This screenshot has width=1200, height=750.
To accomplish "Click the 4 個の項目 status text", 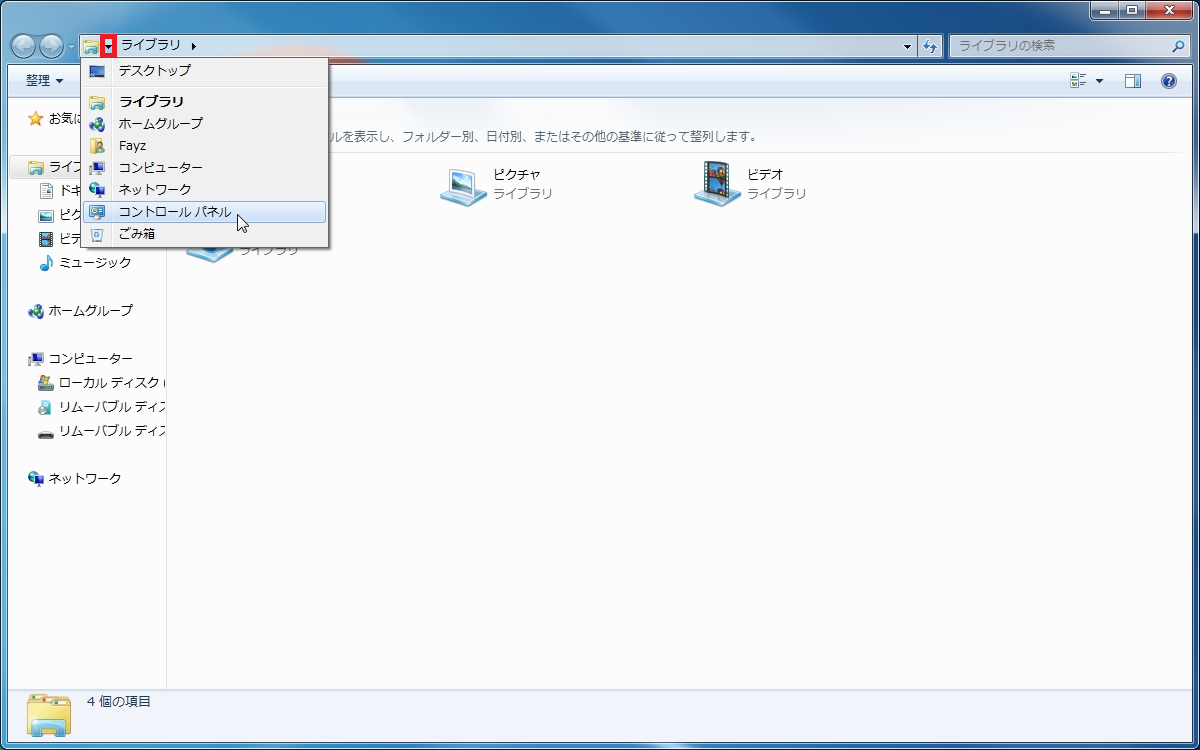I will coord(119,702).
